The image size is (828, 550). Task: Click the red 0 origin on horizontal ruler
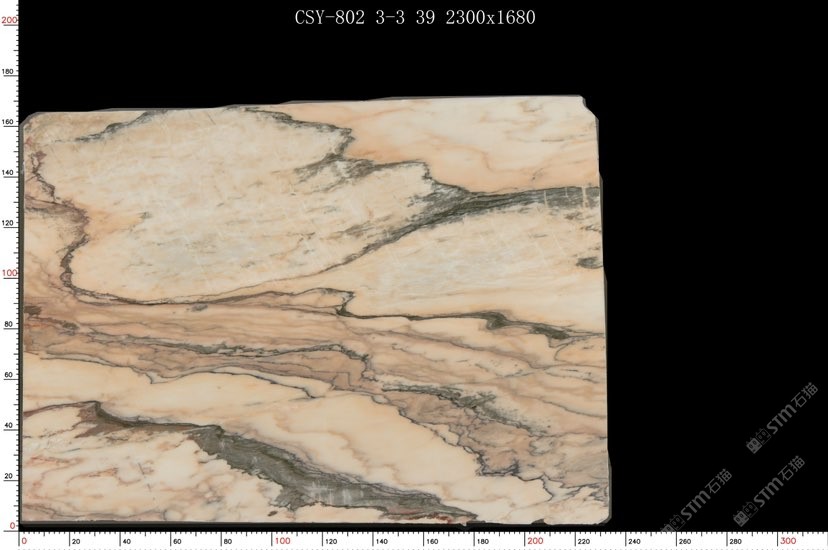pyautogui.click(x=24, y=541)
